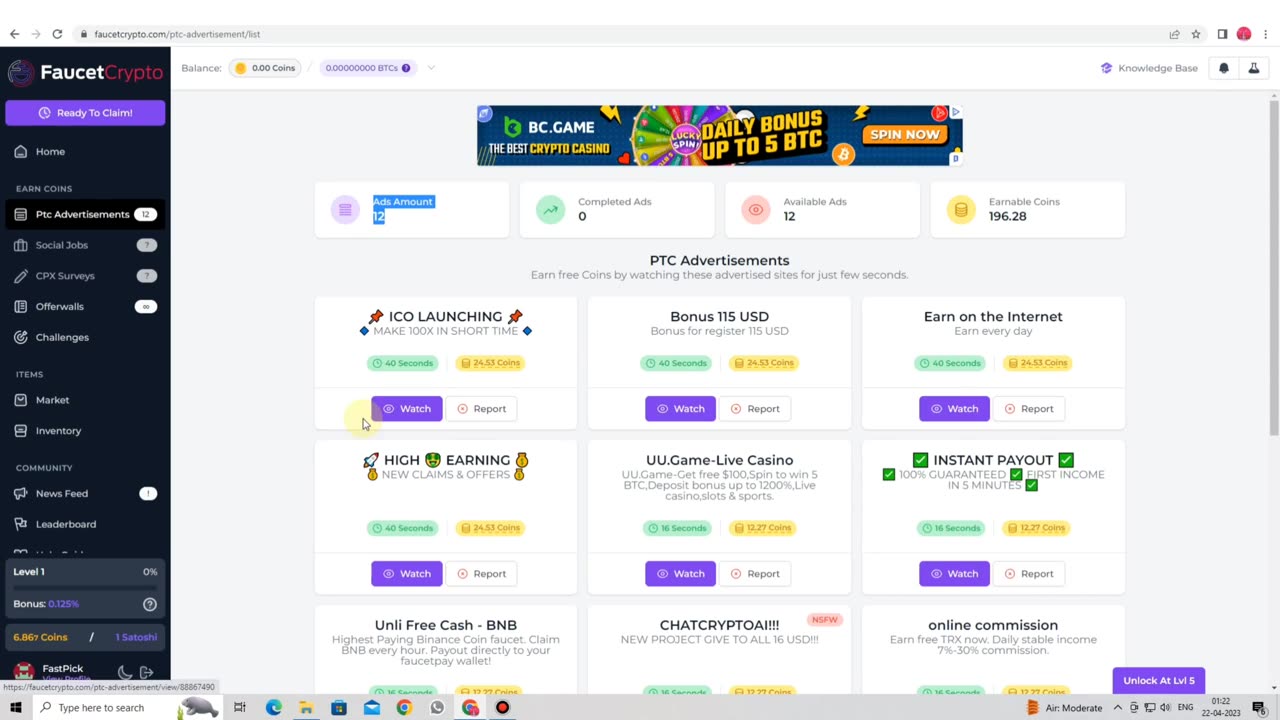Open Windows Action Center notifications
The width and height of the screenshot is (1280, 720).
(1259, 708)
